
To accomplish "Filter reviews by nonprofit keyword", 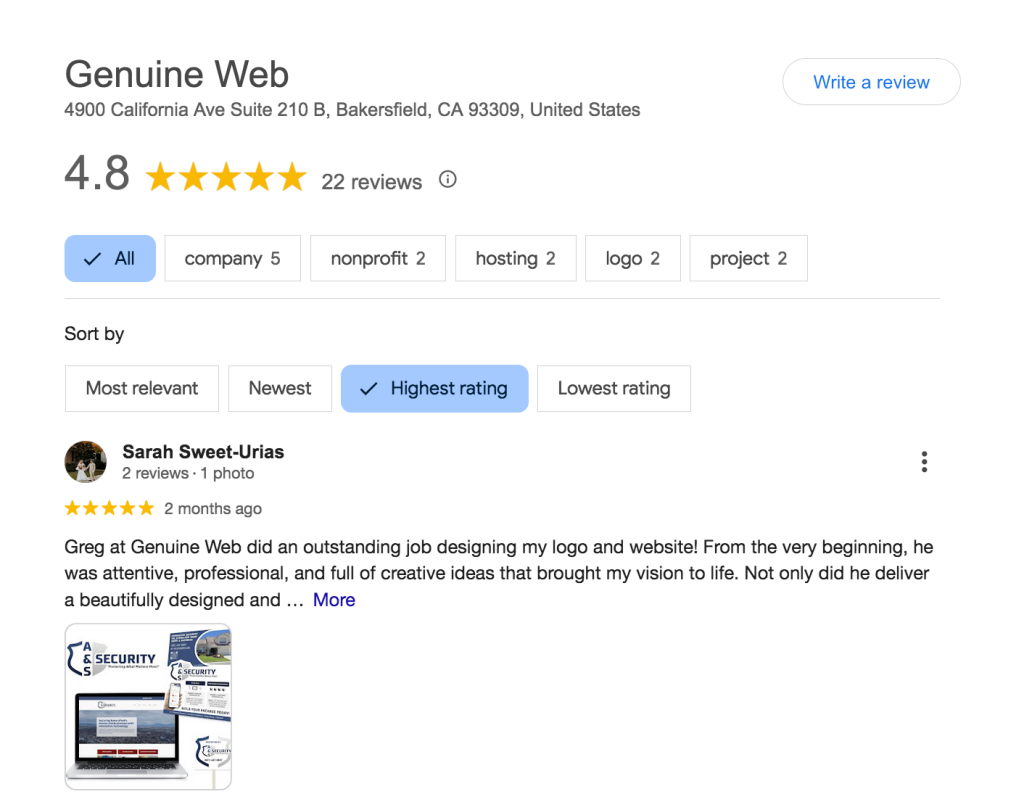I will 378,258.
